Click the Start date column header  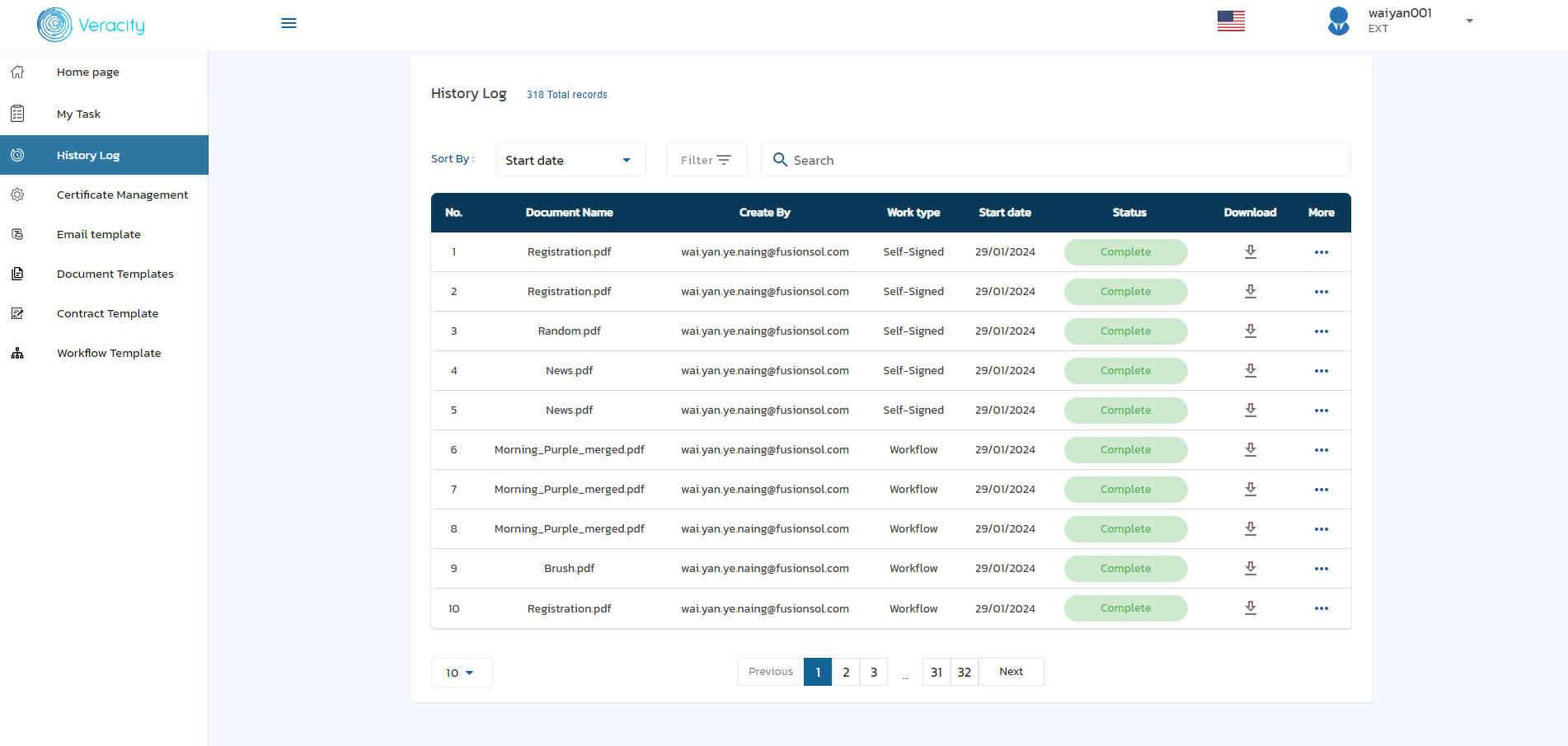tap(1004, 213)
